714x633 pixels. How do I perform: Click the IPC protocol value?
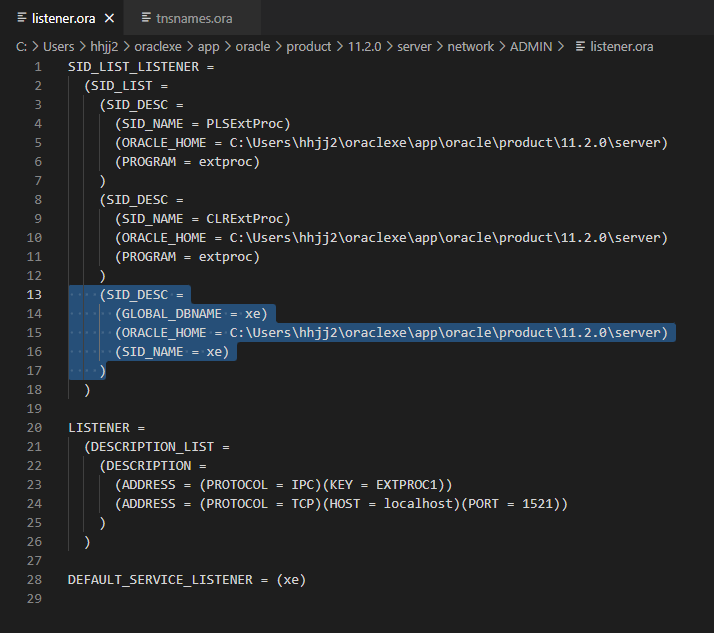tap(303, 485)
